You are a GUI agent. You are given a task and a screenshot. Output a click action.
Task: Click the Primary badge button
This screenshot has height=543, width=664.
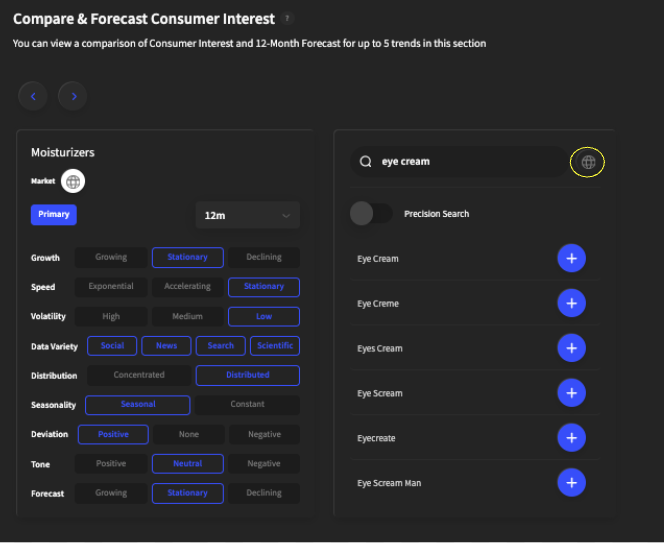click(54, 215)
